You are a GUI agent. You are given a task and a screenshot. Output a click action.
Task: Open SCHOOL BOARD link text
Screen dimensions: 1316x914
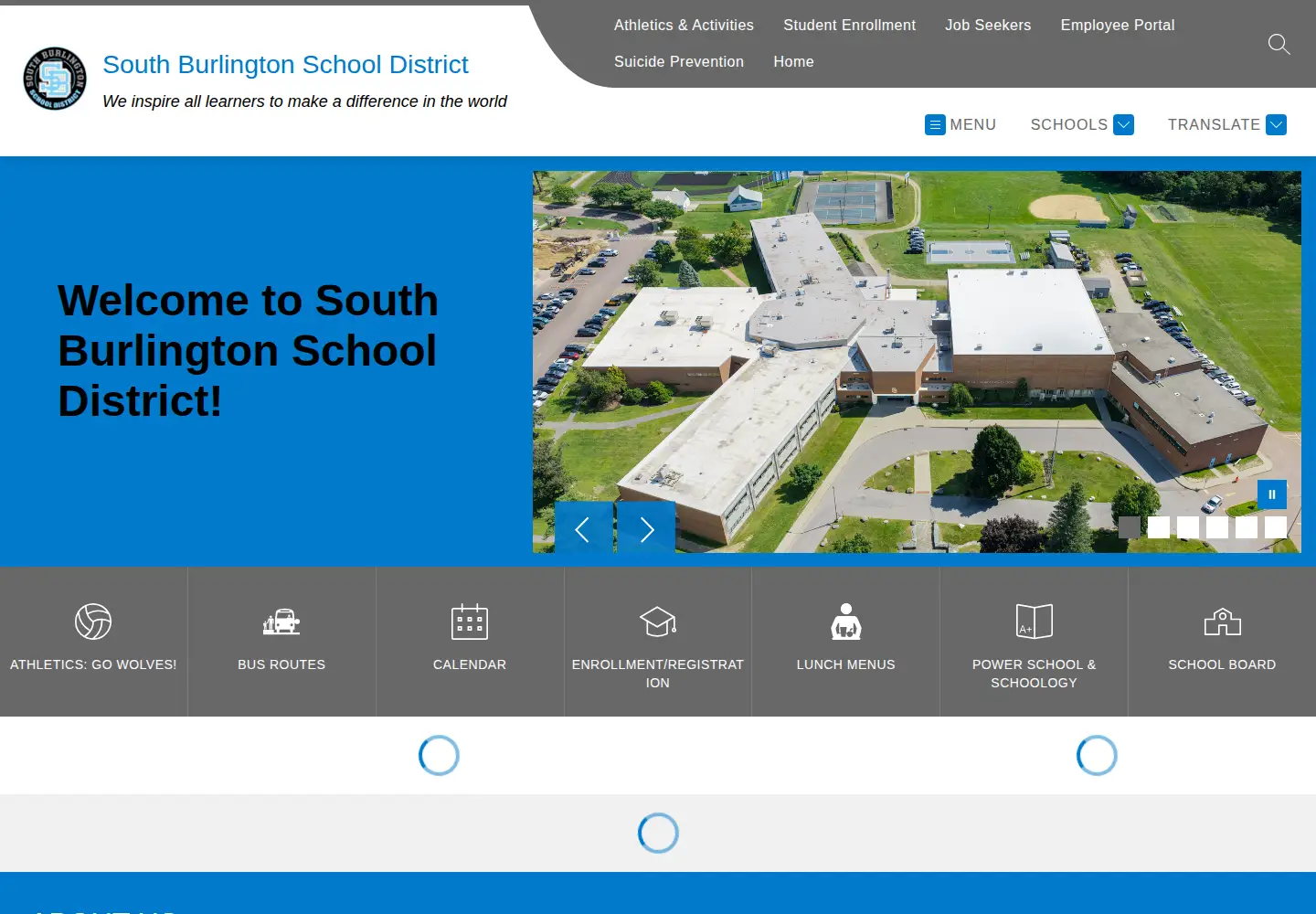click(1222, 664)
